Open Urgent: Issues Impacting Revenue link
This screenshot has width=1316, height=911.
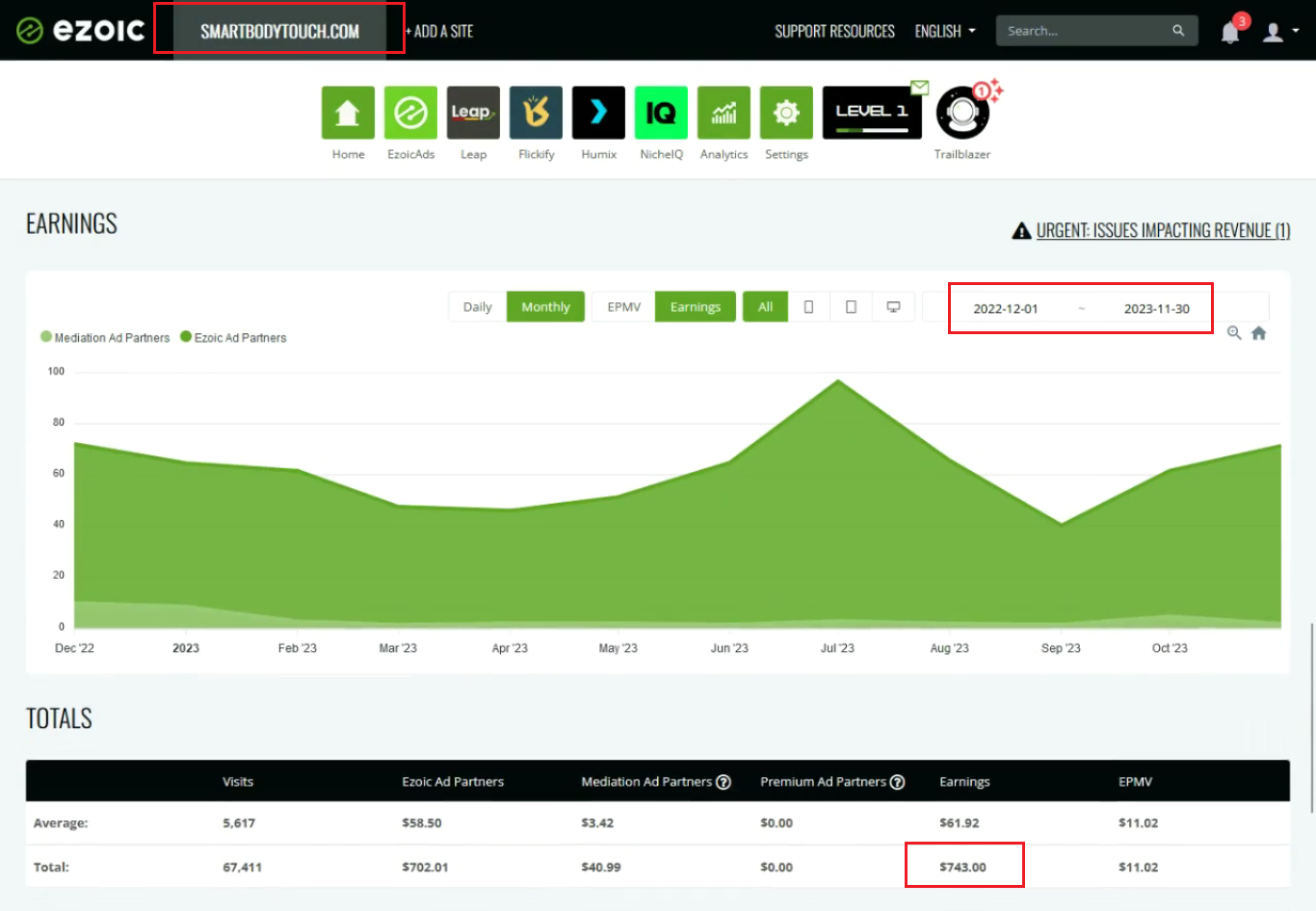1163,231
